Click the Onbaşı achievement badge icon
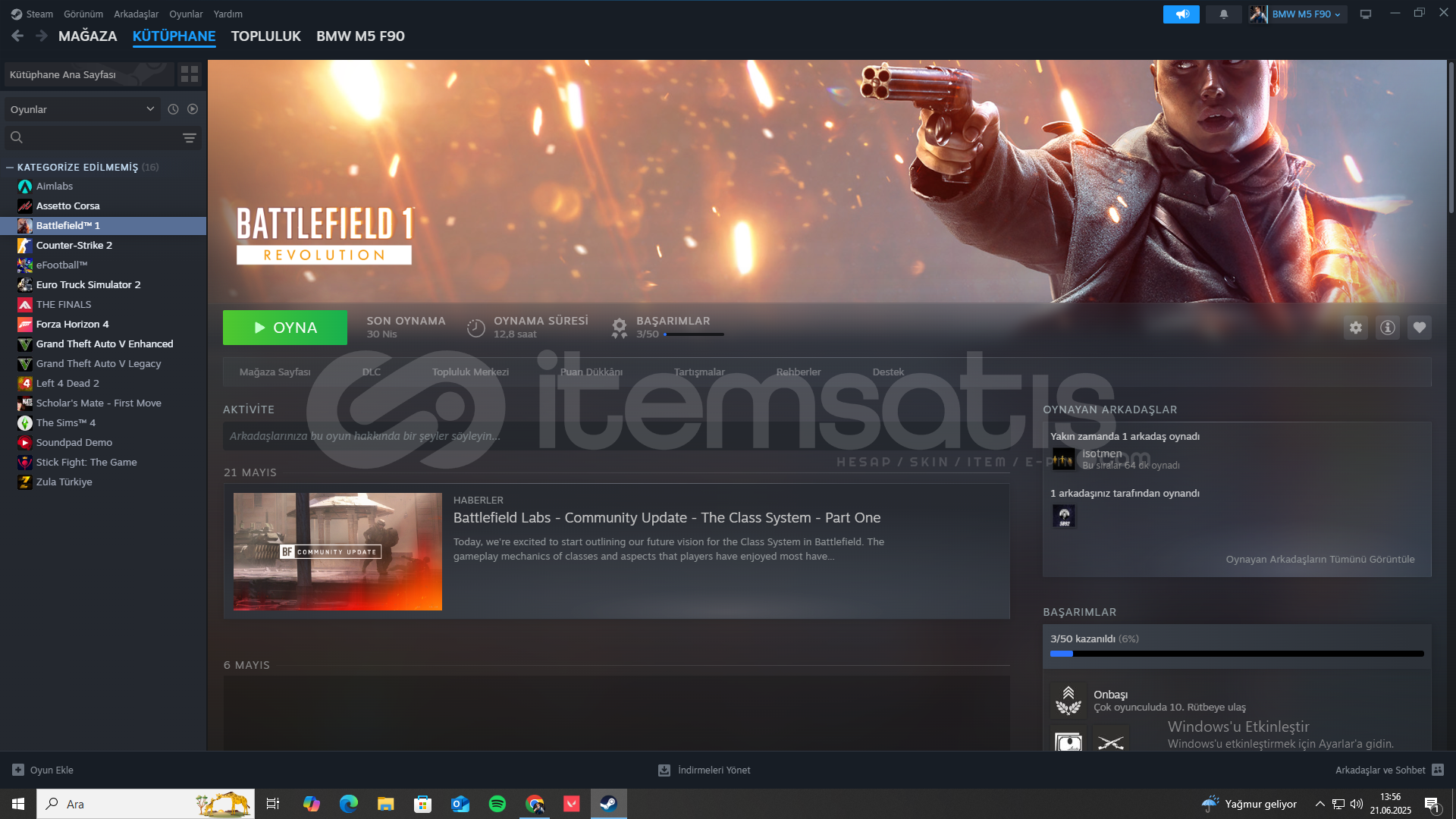The width and height of the screenshot is (1456, 819). pyautogui.click(x=1068, y=700)
